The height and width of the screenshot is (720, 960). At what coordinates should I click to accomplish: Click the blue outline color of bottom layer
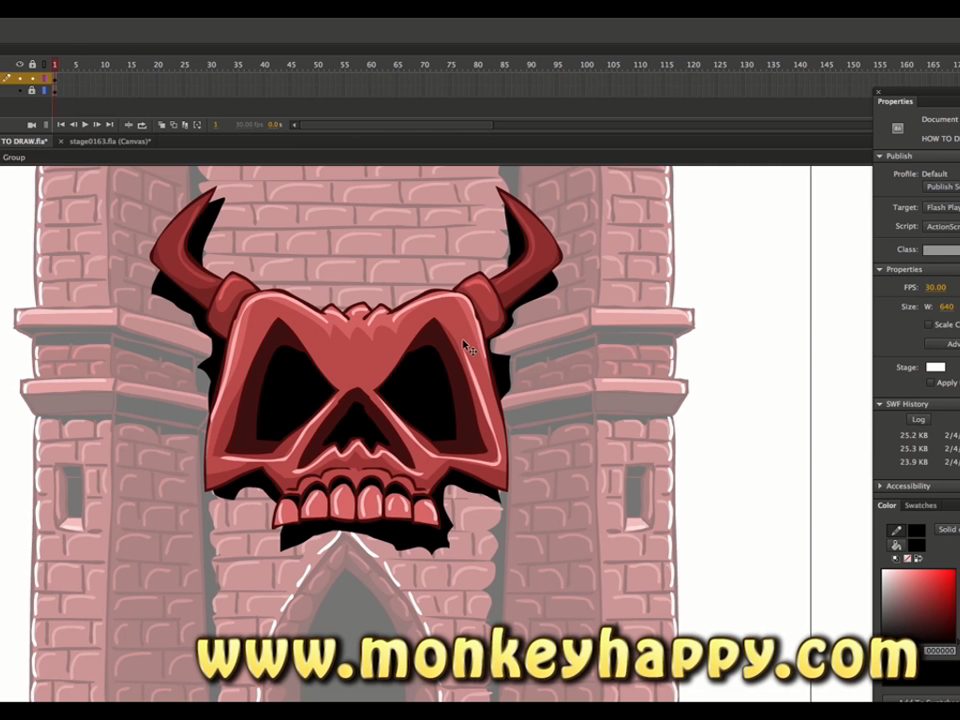45,91
